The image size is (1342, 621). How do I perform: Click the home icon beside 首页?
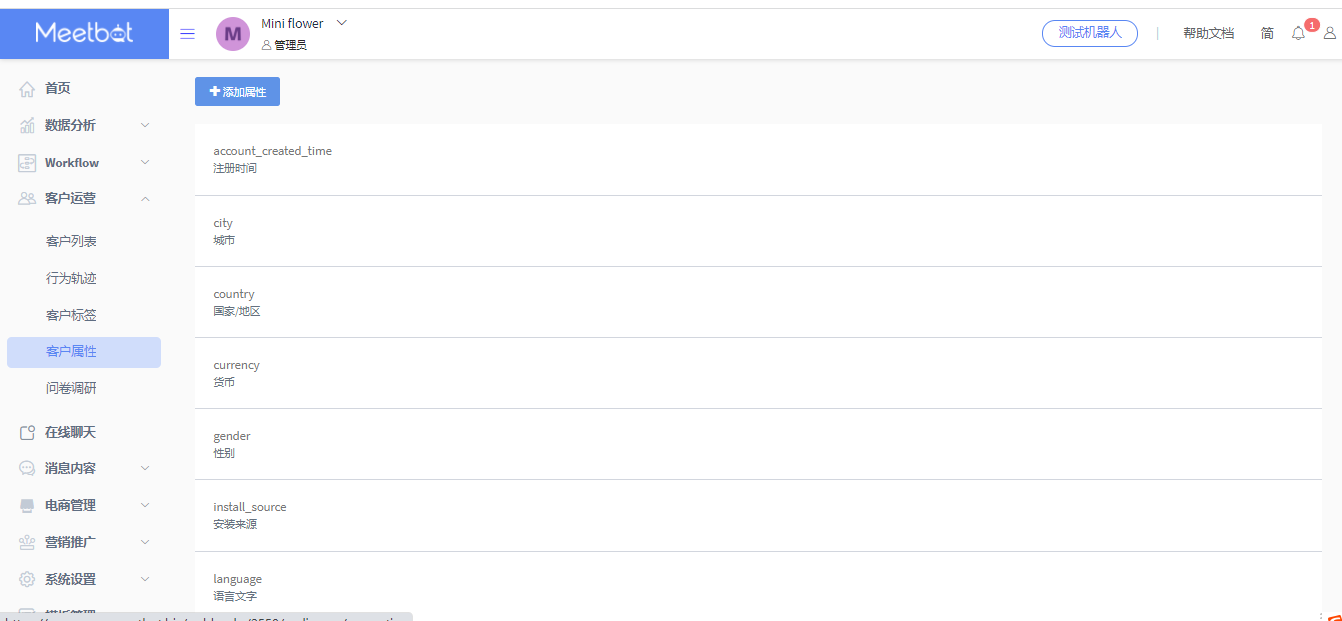pos(27,89)
